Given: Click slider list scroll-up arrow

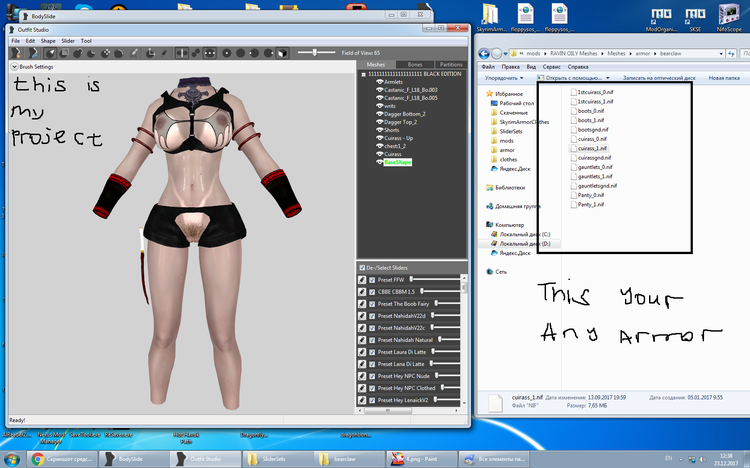Looking at the screenshot, I should (463, 277).
